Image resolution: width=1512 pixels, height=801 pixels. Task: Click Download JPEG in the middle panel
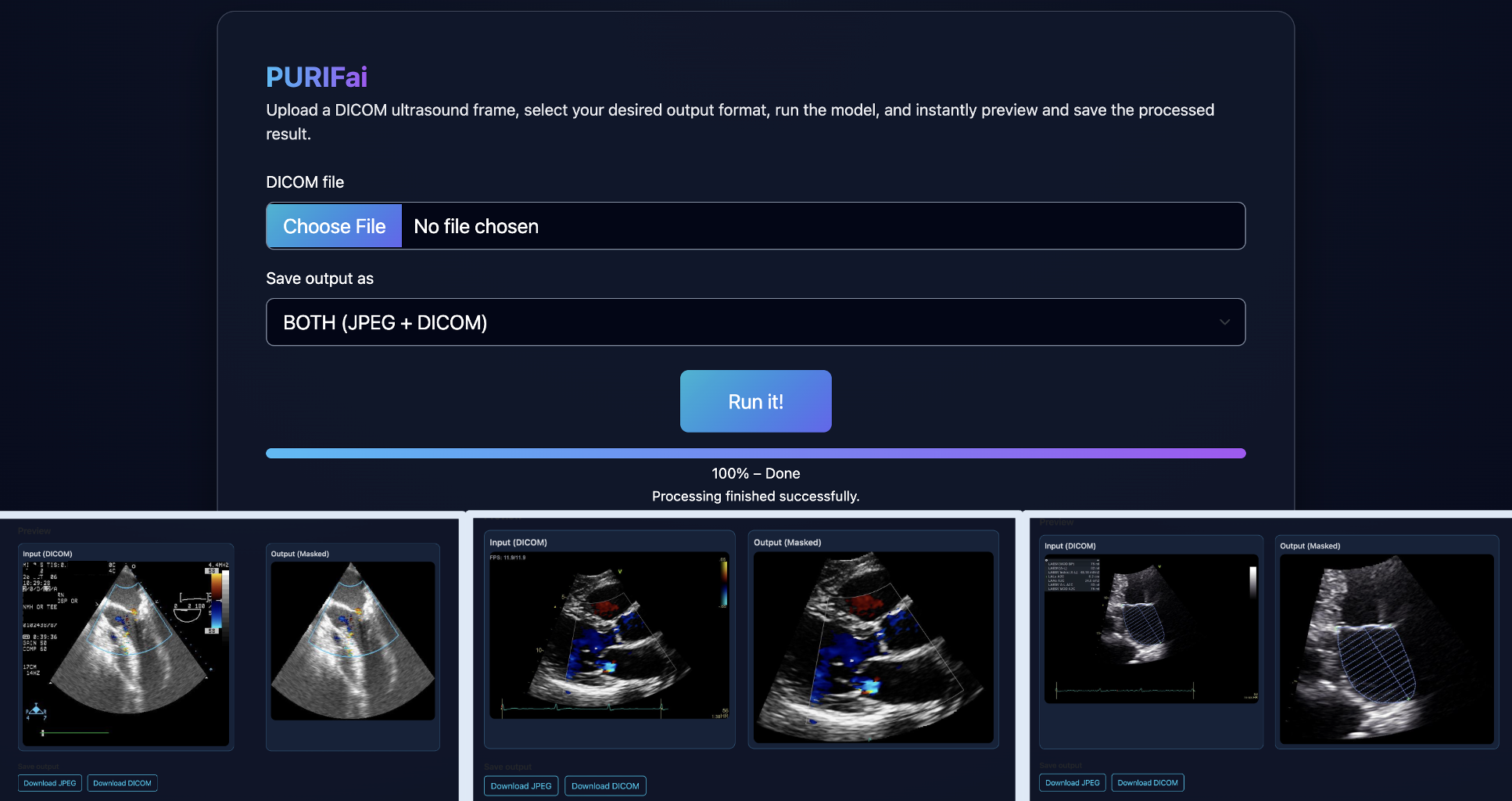[521, 786]
